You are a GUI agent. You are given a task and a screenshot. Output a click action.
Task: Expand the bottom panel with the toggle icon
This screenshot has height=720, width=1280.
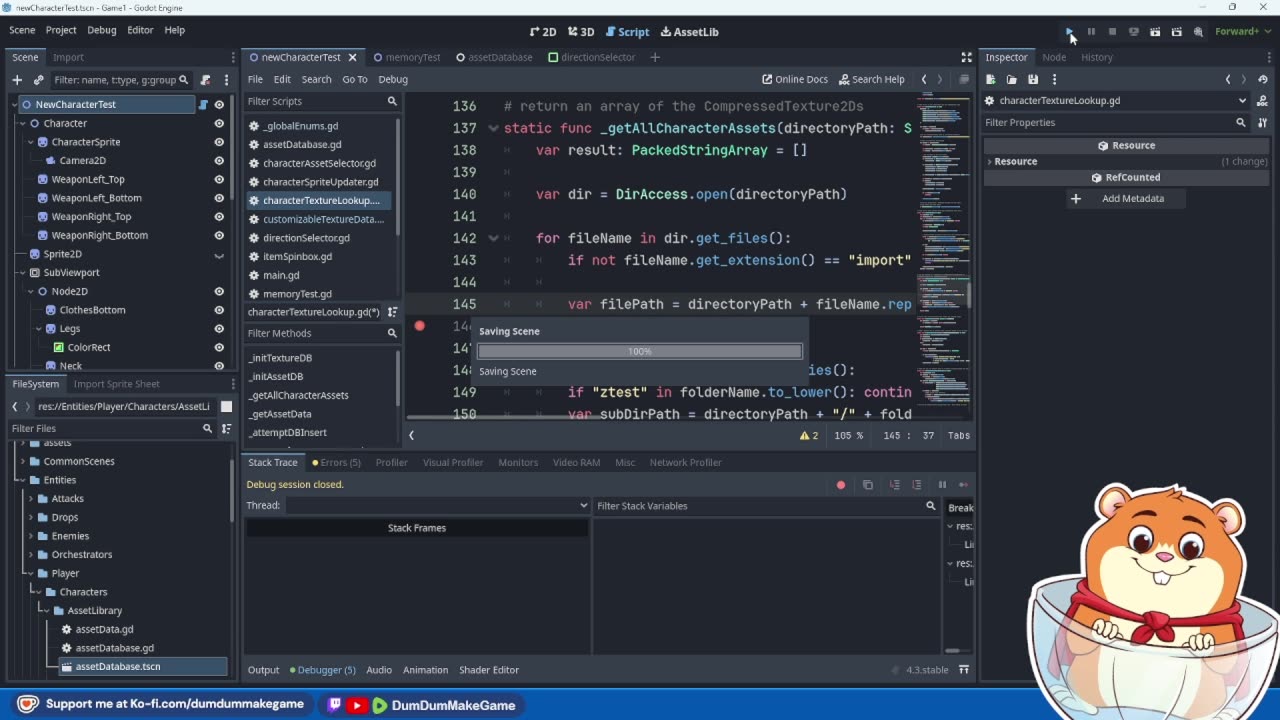(x=964, y=670)
